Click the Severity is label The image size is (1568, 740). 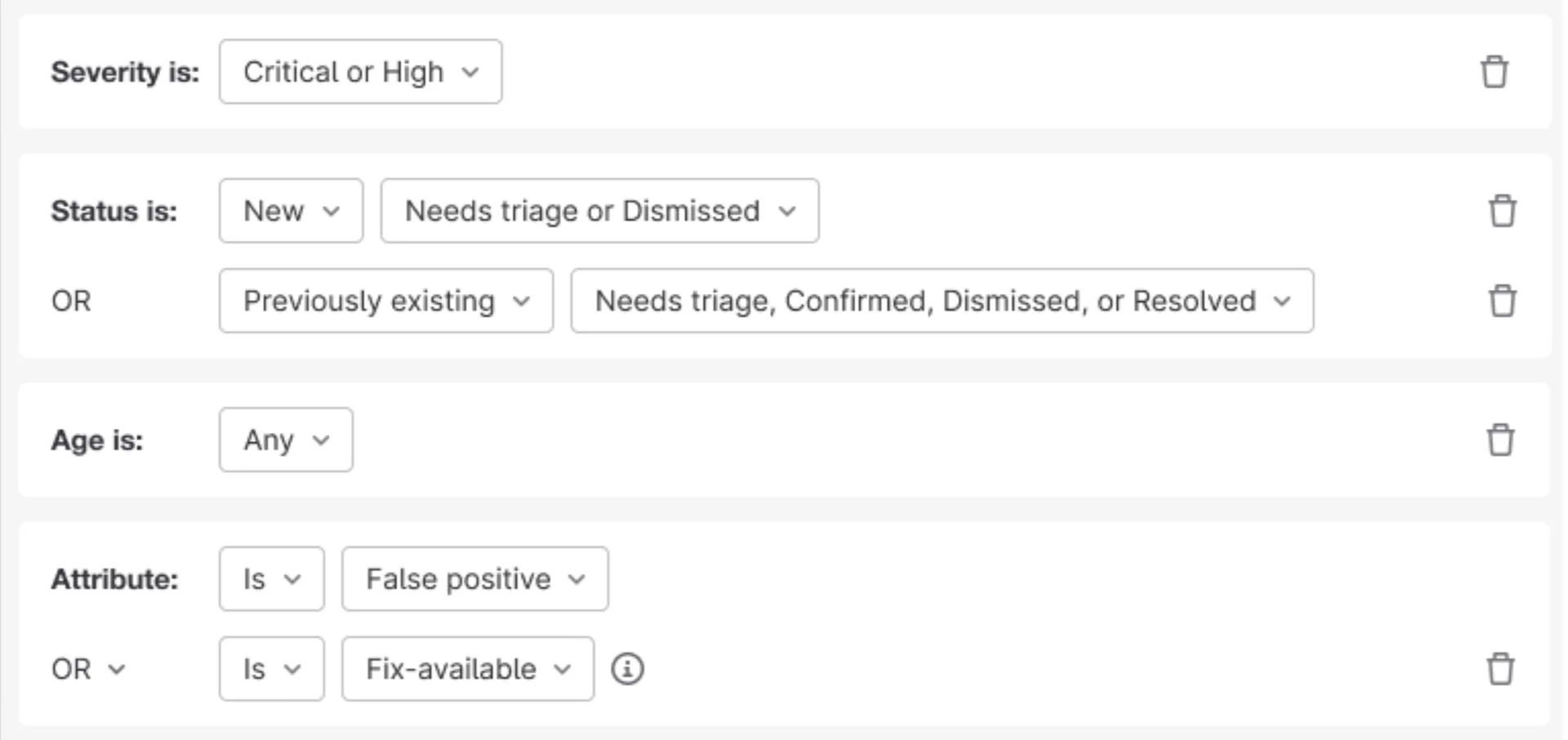click(125, 72)
